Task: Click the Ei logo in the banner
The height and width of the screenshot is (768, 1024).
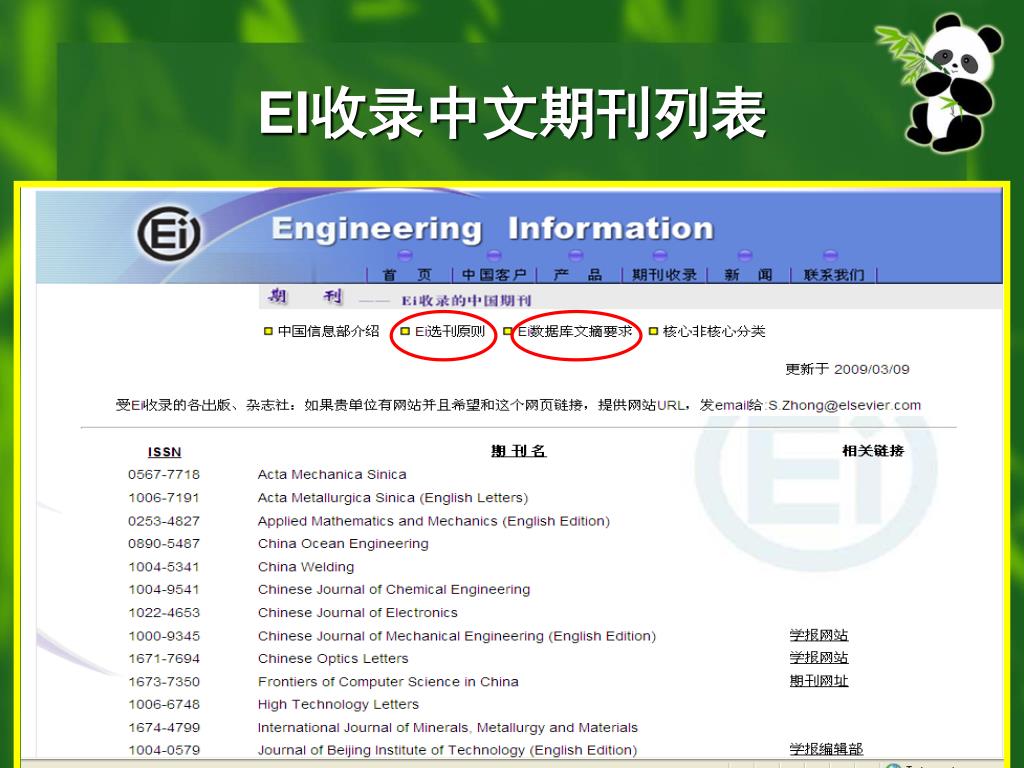Action: [168, 233]
